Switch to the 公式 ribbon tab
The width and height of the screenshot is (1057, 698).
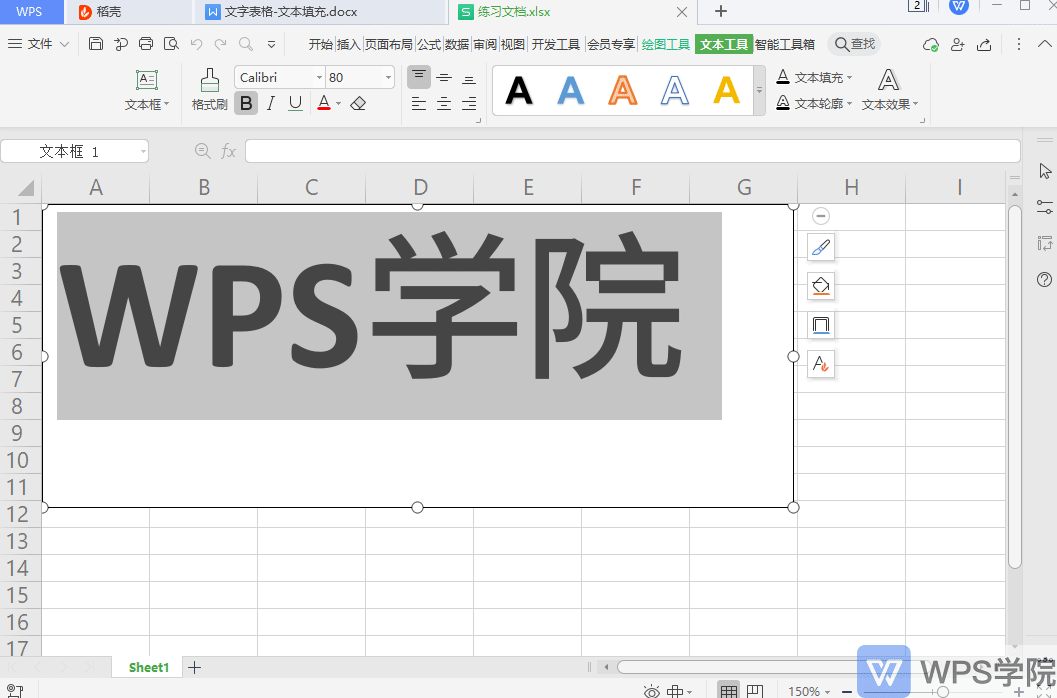point(429,45)
